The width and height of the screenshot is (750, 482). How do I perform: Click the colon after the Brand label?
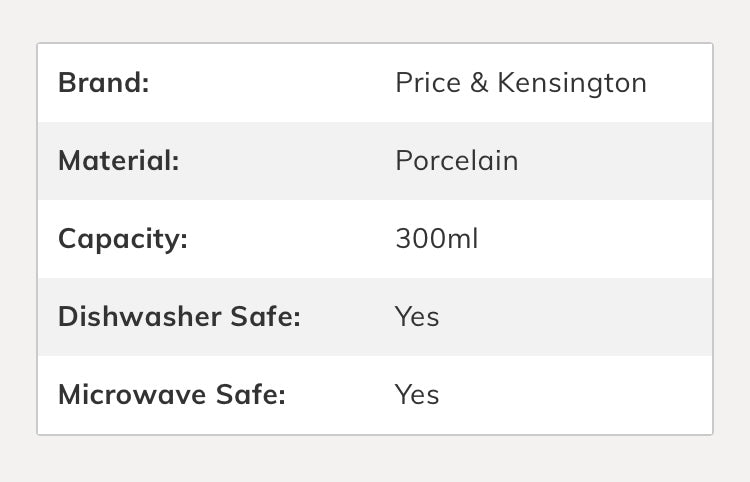(144, 84)
